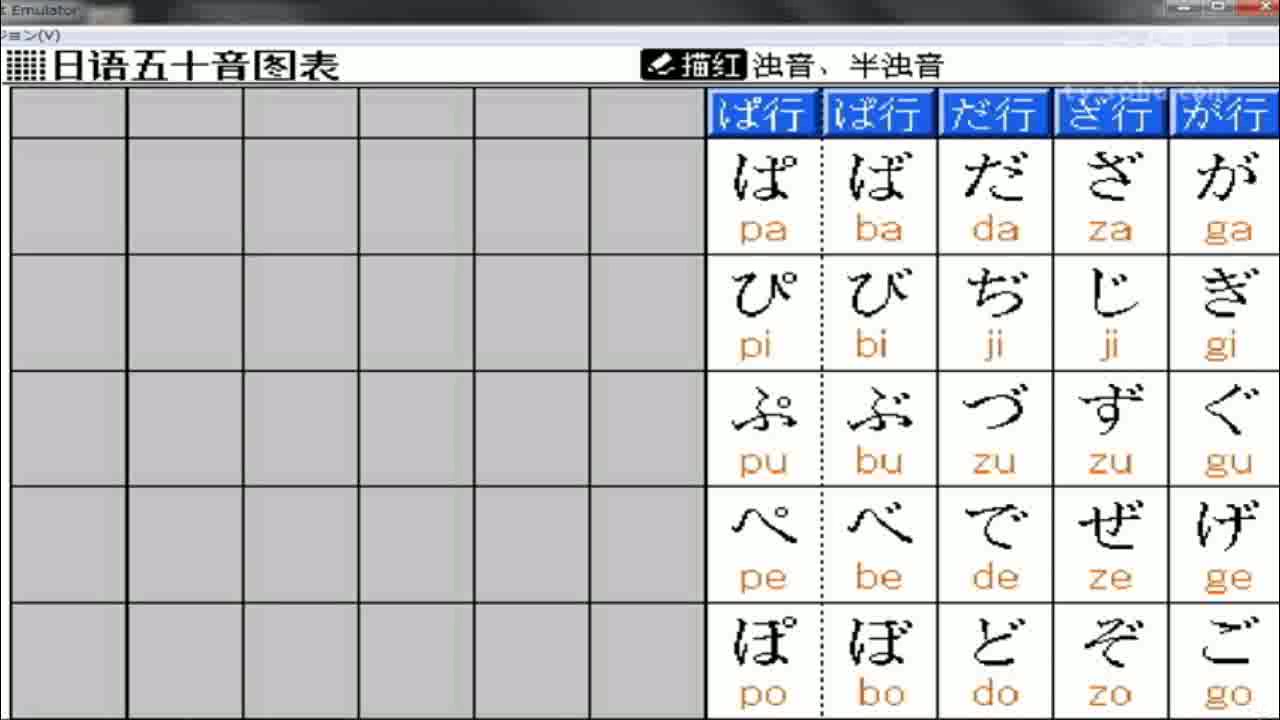Screen dimensions: 1280x720
Task: Click the ぱ (pa) kana cell
Action: click(764, 197)
